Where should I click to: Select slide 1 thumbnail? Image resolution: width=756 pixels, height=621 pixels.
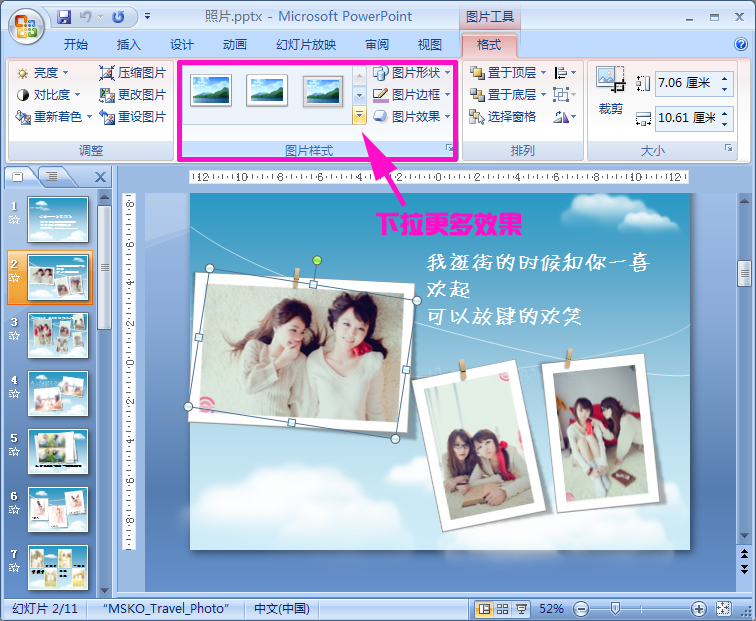pyautogui.click(x=58, y=219)
